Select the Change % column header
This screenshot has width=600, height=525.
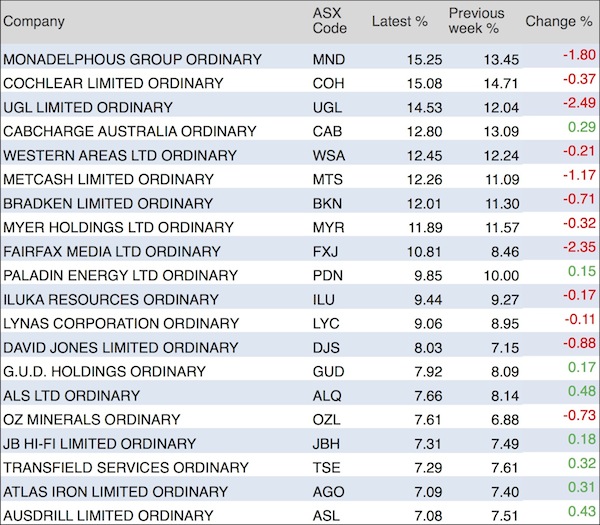(x=558, y=21)
